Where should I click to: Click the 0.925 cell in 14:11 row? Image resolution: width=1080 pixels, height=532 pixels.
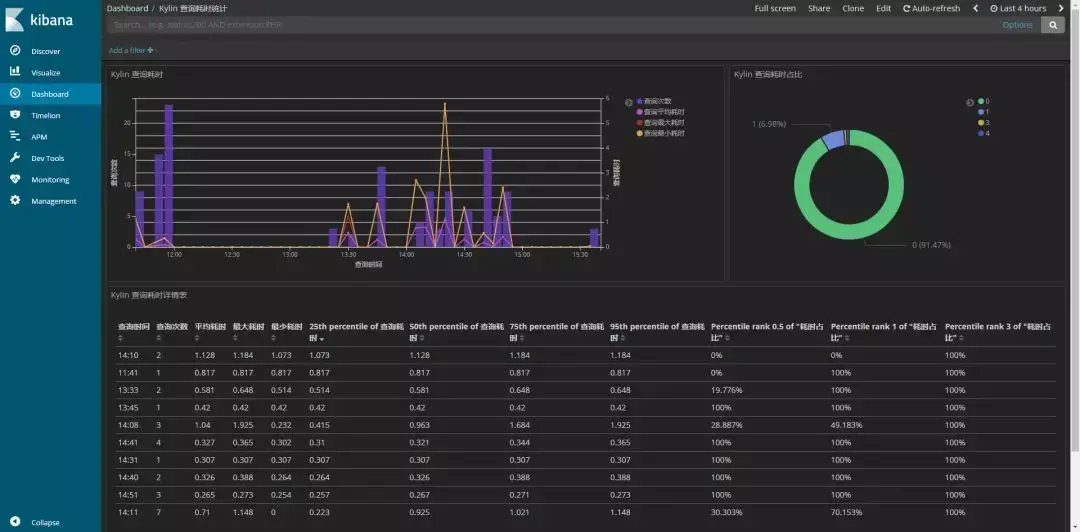pyautogui.click(x=420, y=512)
